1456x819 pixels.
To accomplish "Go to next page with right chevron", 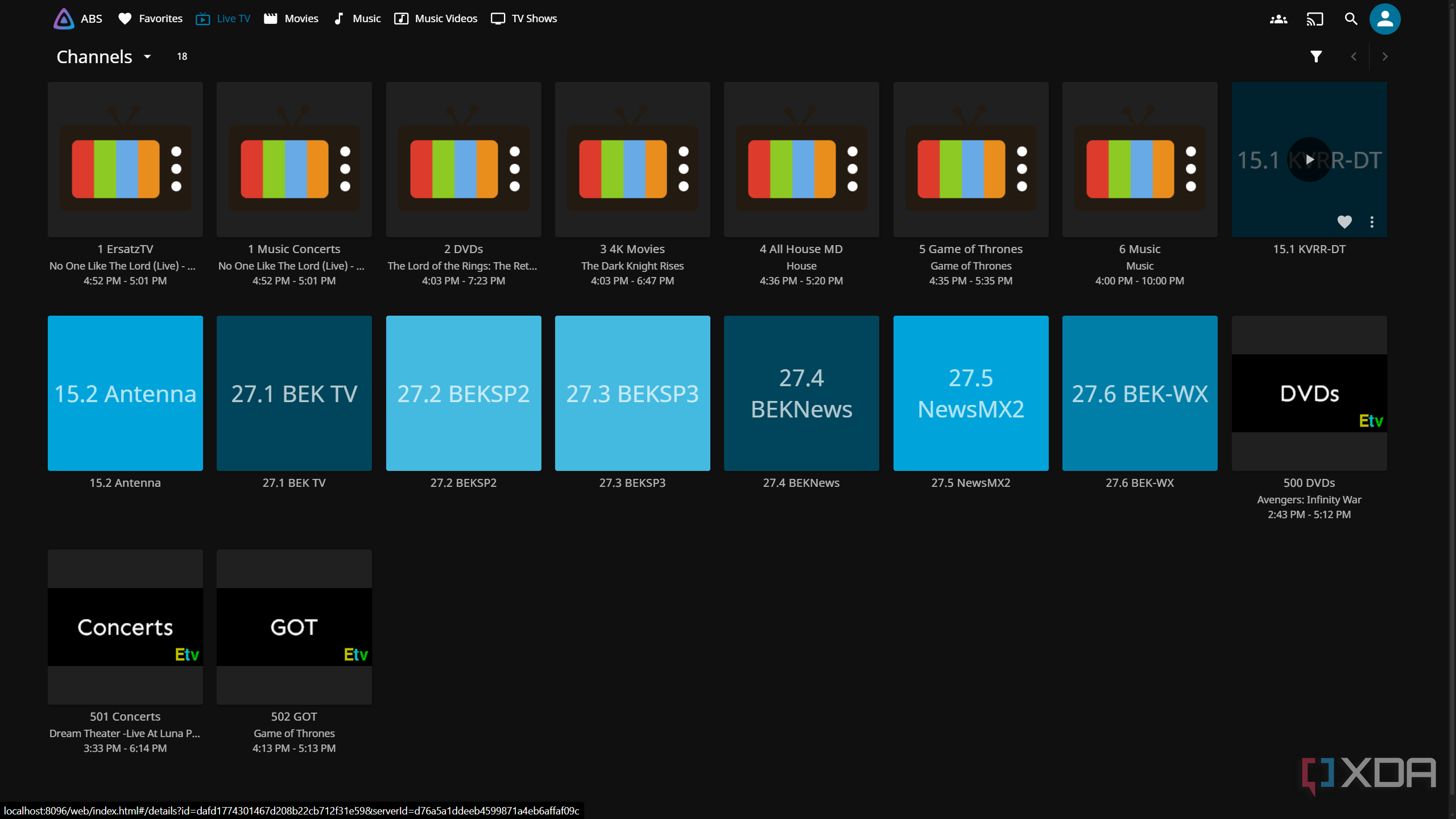I will click(x=1385, y=56).
